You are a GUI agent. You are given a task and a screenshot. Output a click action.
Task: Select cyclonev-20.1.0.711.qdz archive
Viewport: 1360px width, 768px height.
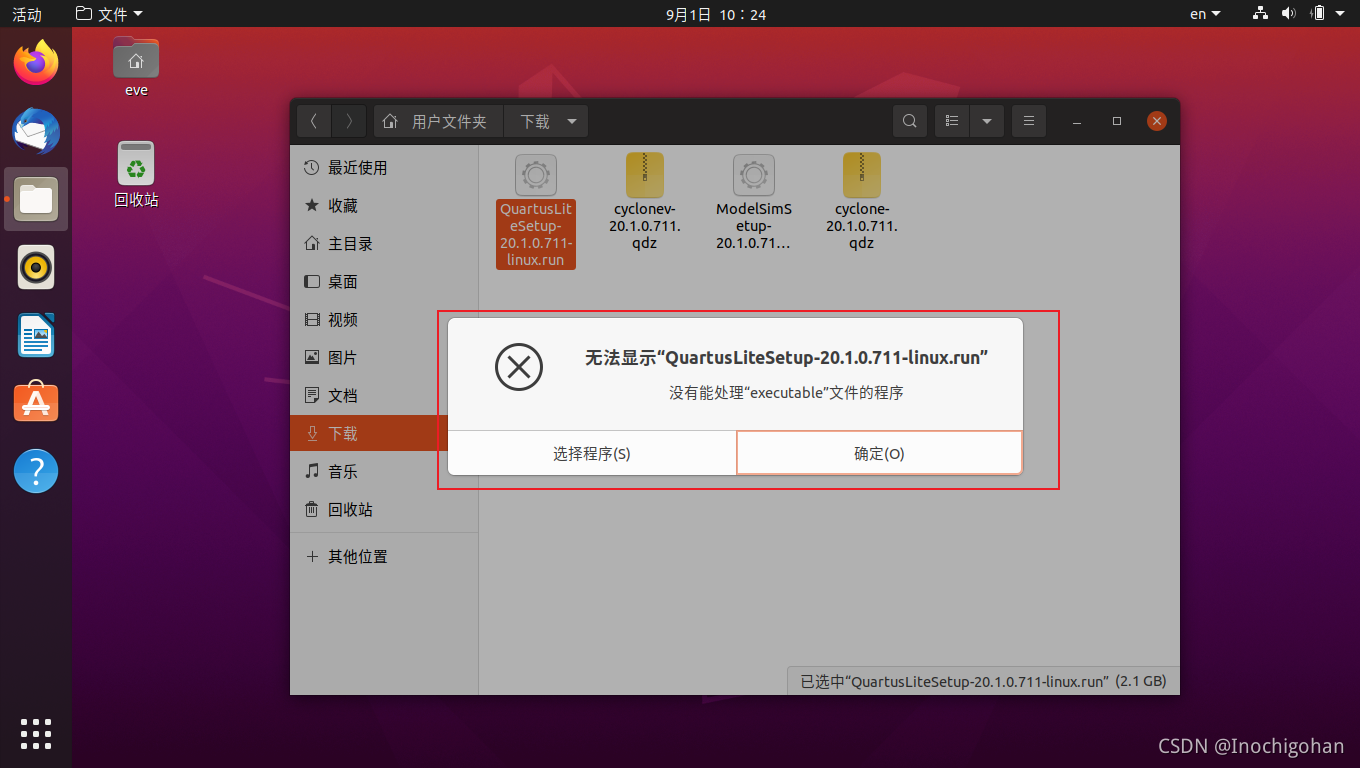(645, 201)
